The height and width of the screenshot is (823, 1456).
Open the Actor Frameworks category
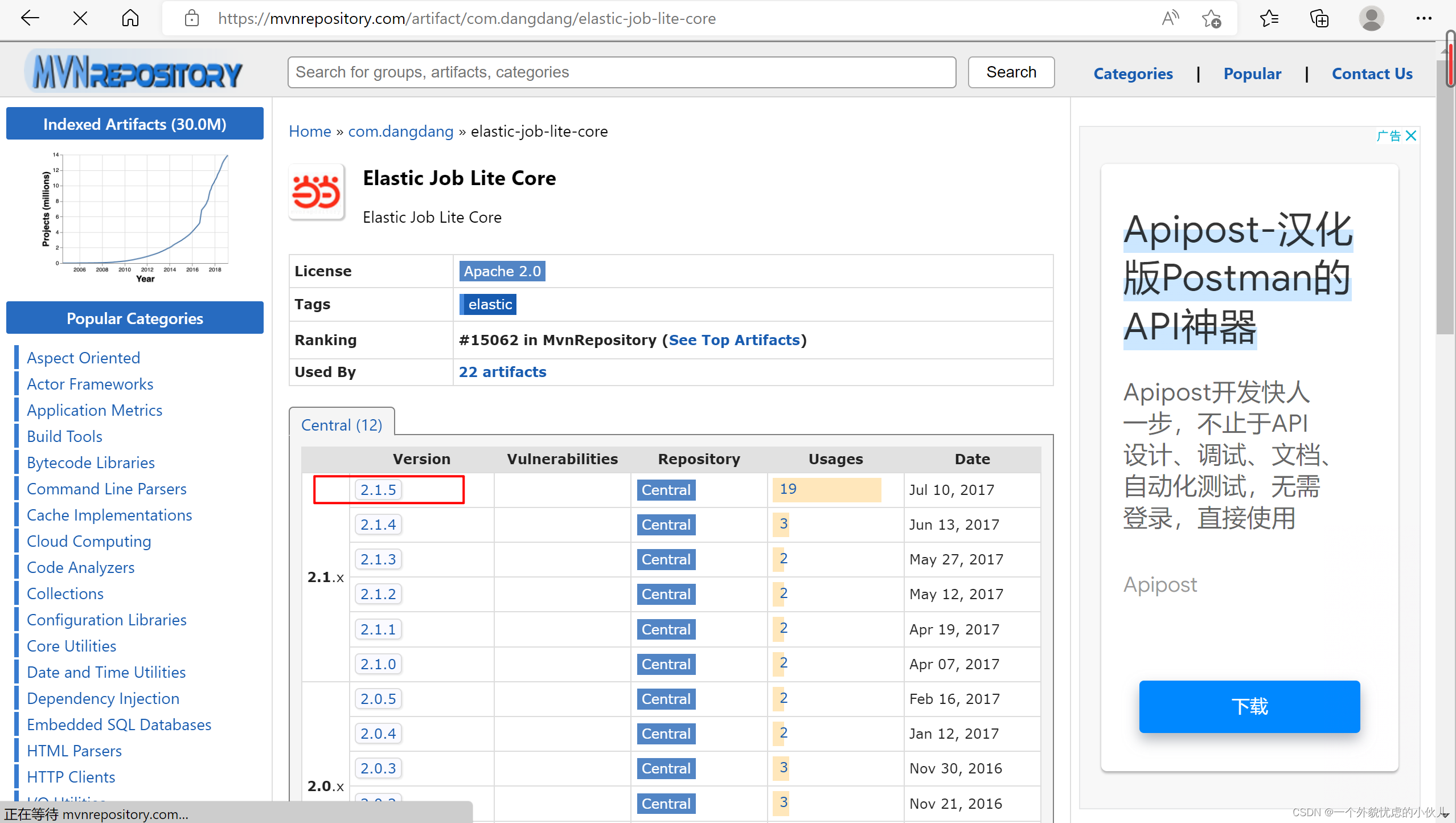[x=90, y=384]
